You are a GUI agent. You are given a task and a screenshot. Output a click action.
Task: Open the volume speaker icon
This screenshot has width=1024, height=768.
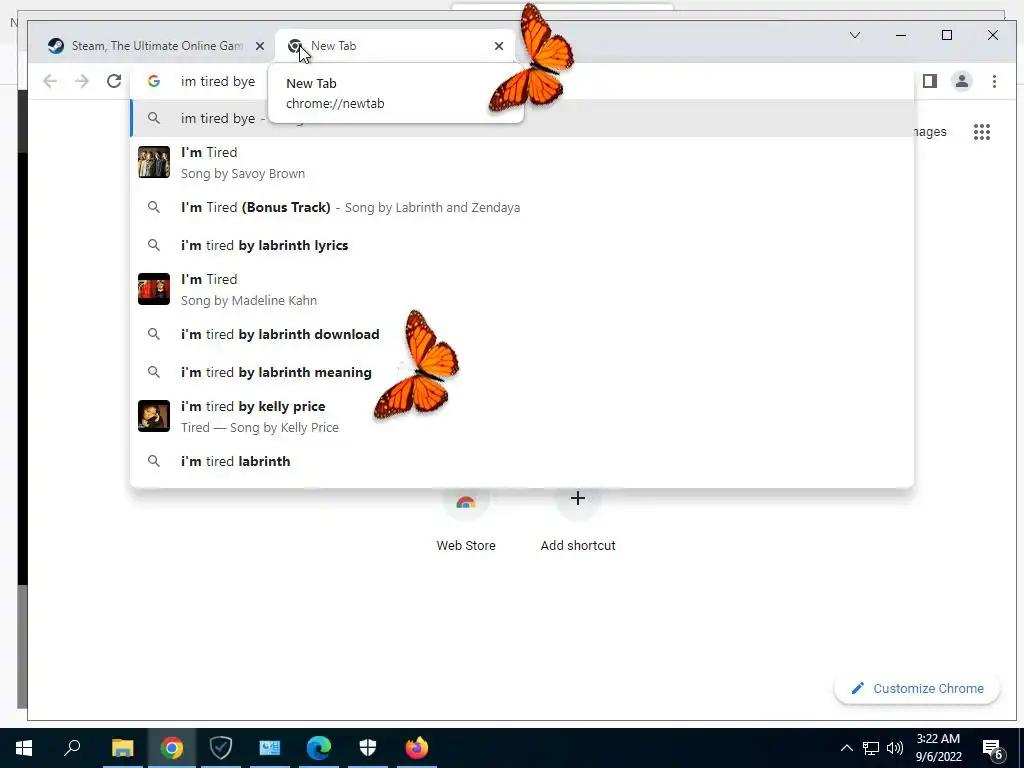[895, 748]
